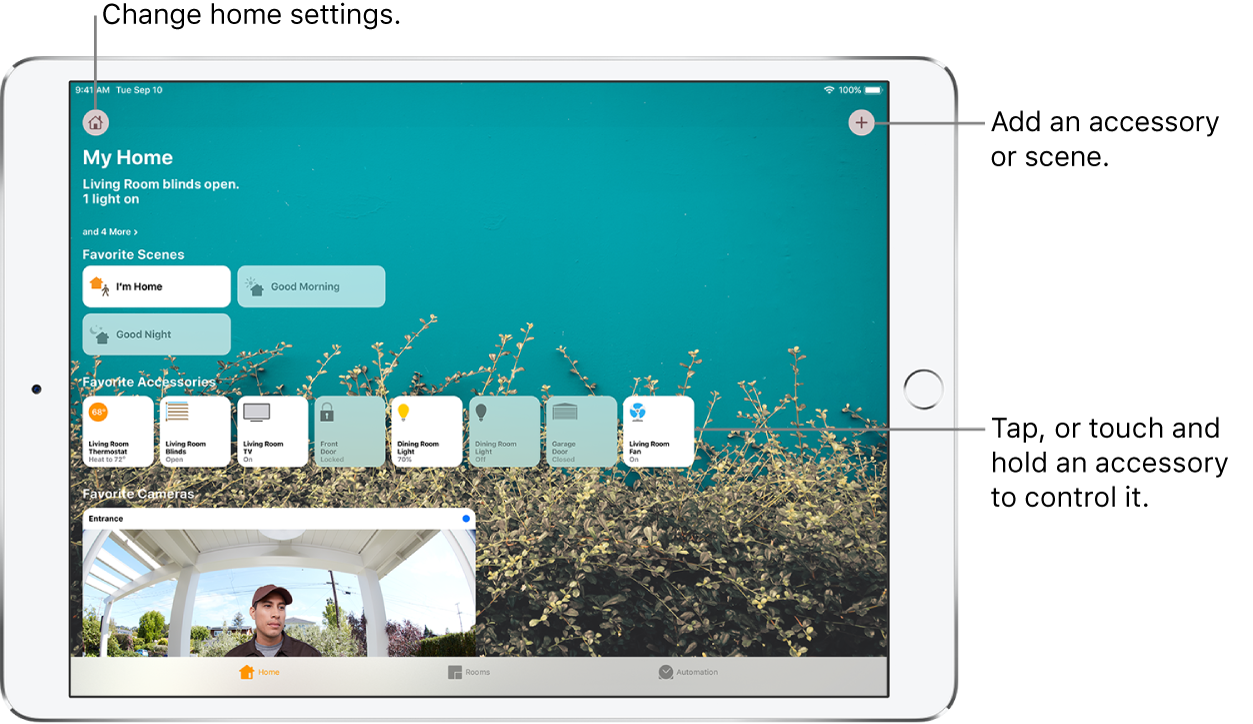Expand the 'and 4 More' status link
Image resolution: width=1253 pixels, height=724 pixels.
[x=110, y=232]
